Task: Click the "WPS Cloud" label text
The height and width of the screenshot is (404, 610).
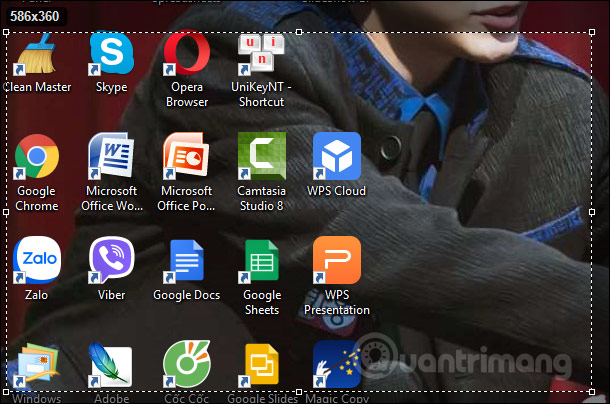Action: [337, 191]
